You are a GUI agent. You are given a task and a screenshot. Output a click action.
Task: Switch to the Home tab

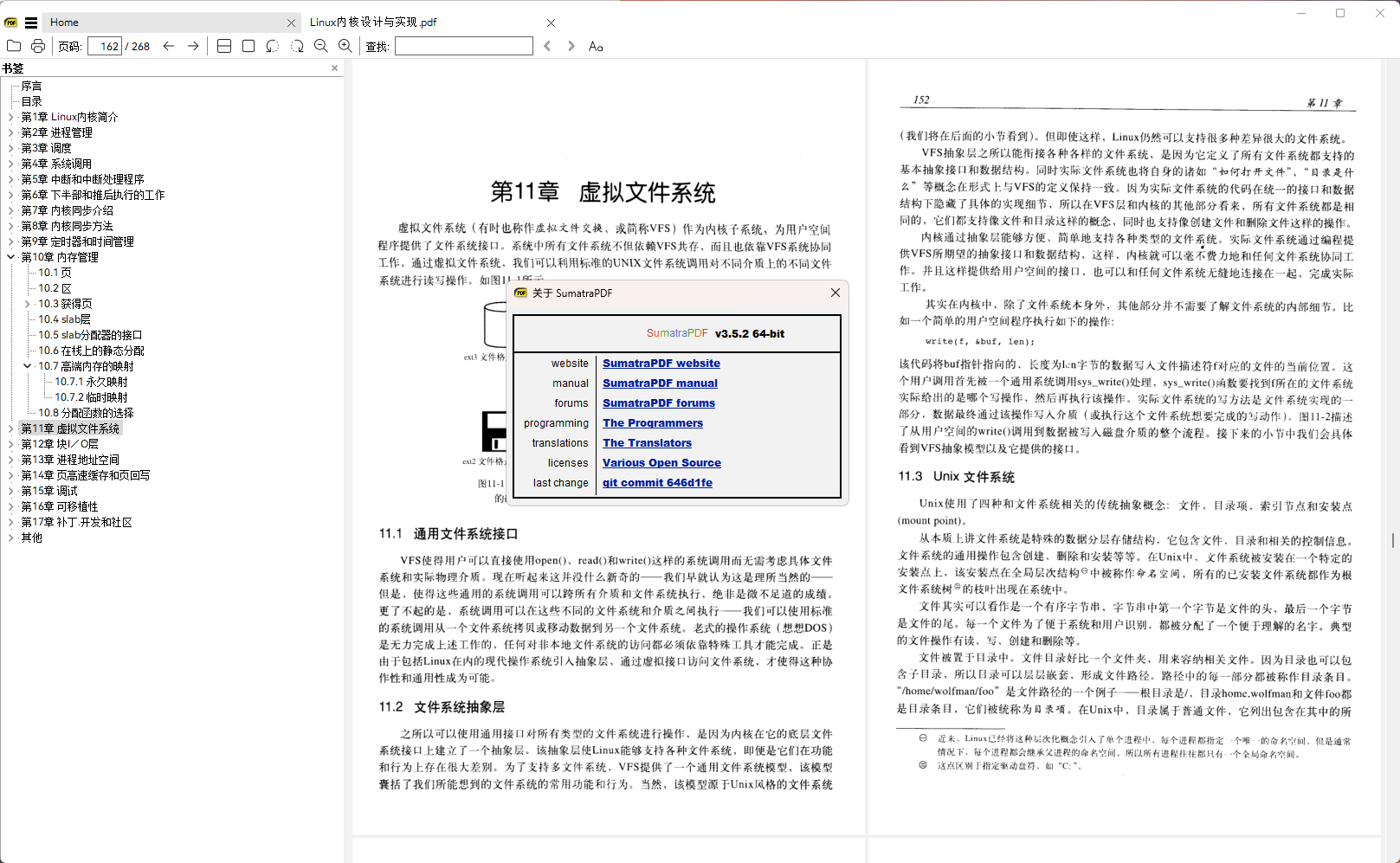[63, 22]
